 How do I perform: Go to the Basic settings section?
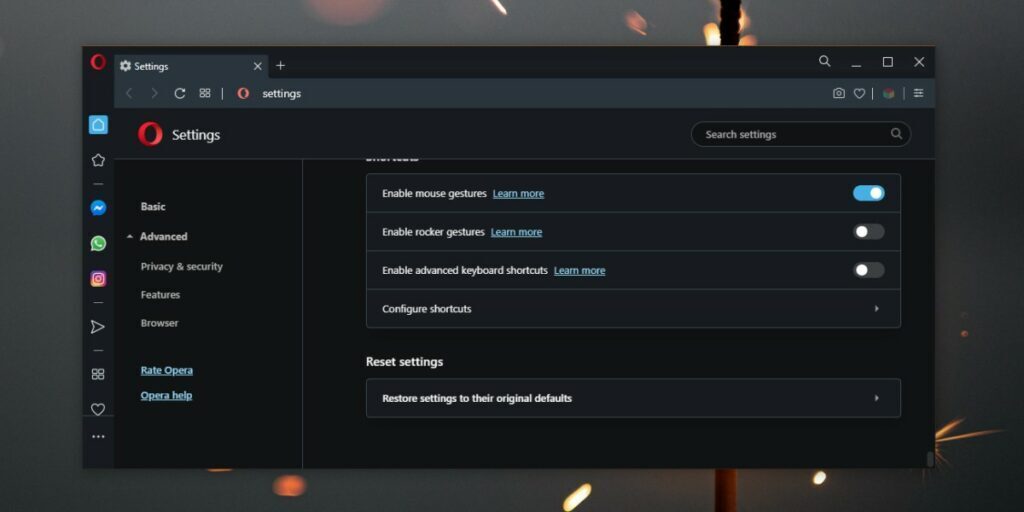(153, 207)
